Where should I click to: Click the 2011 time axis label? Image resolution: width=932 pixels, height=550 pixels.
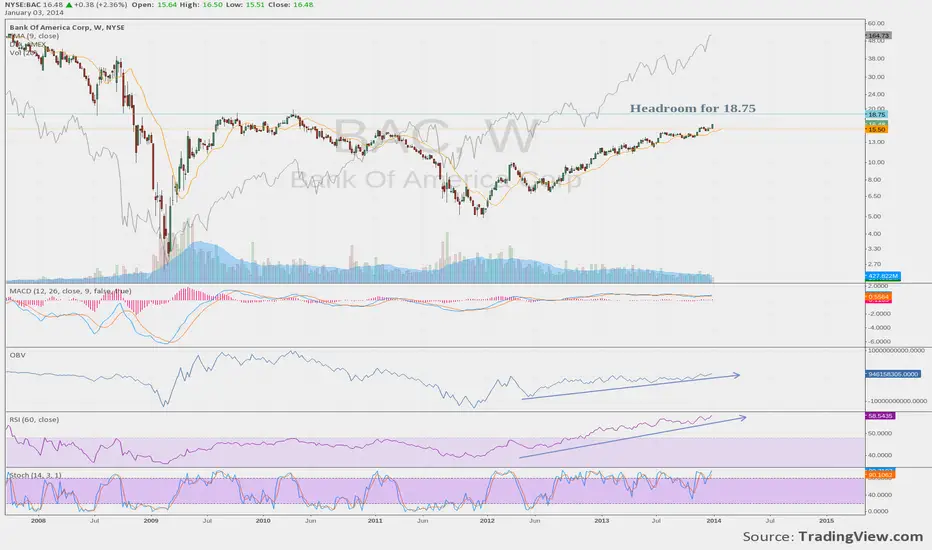click(x=375, y=520)
